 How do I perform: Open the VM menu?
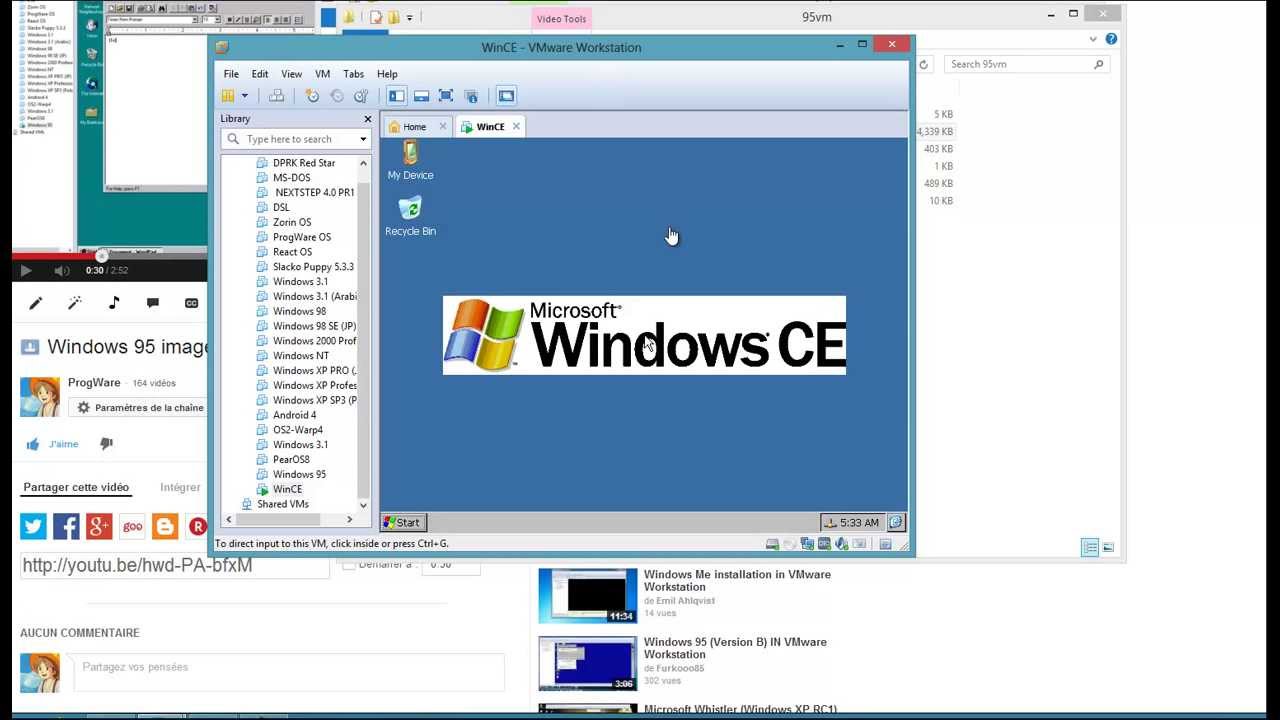tap(322, 73)
